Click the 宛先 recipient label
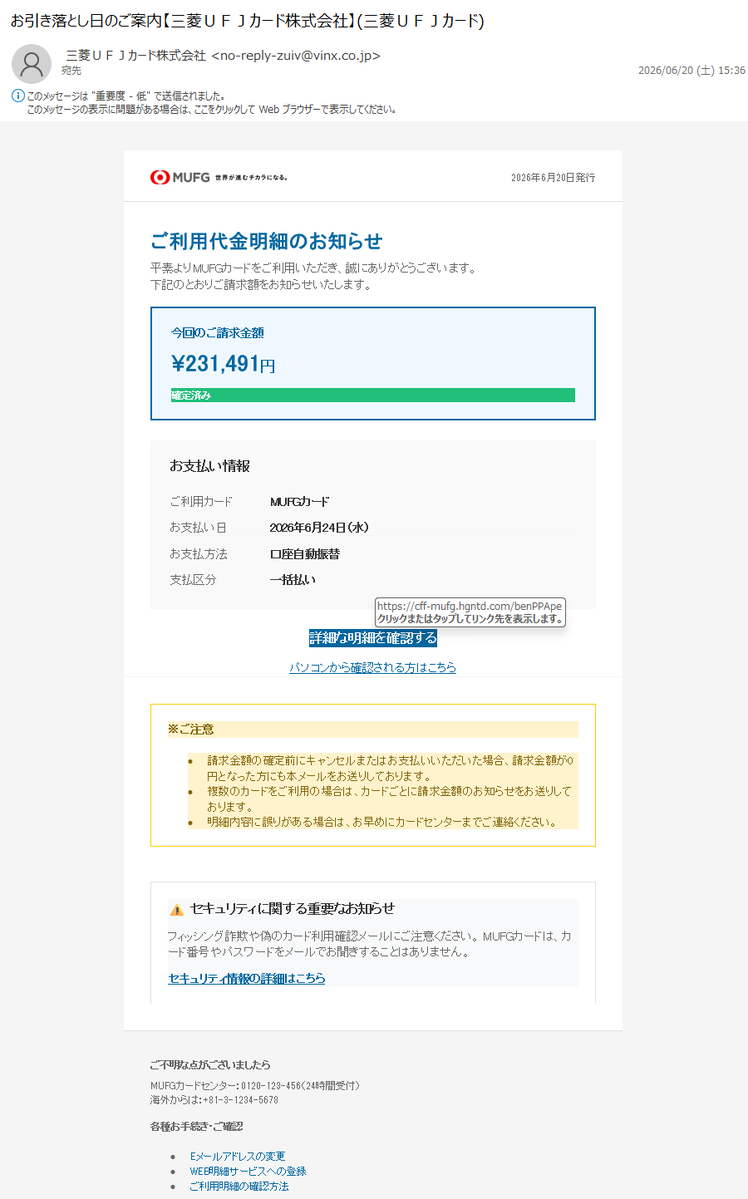The height and width of the screenshot is (1199, 748). pyautogui.click(x=71, y=70)
